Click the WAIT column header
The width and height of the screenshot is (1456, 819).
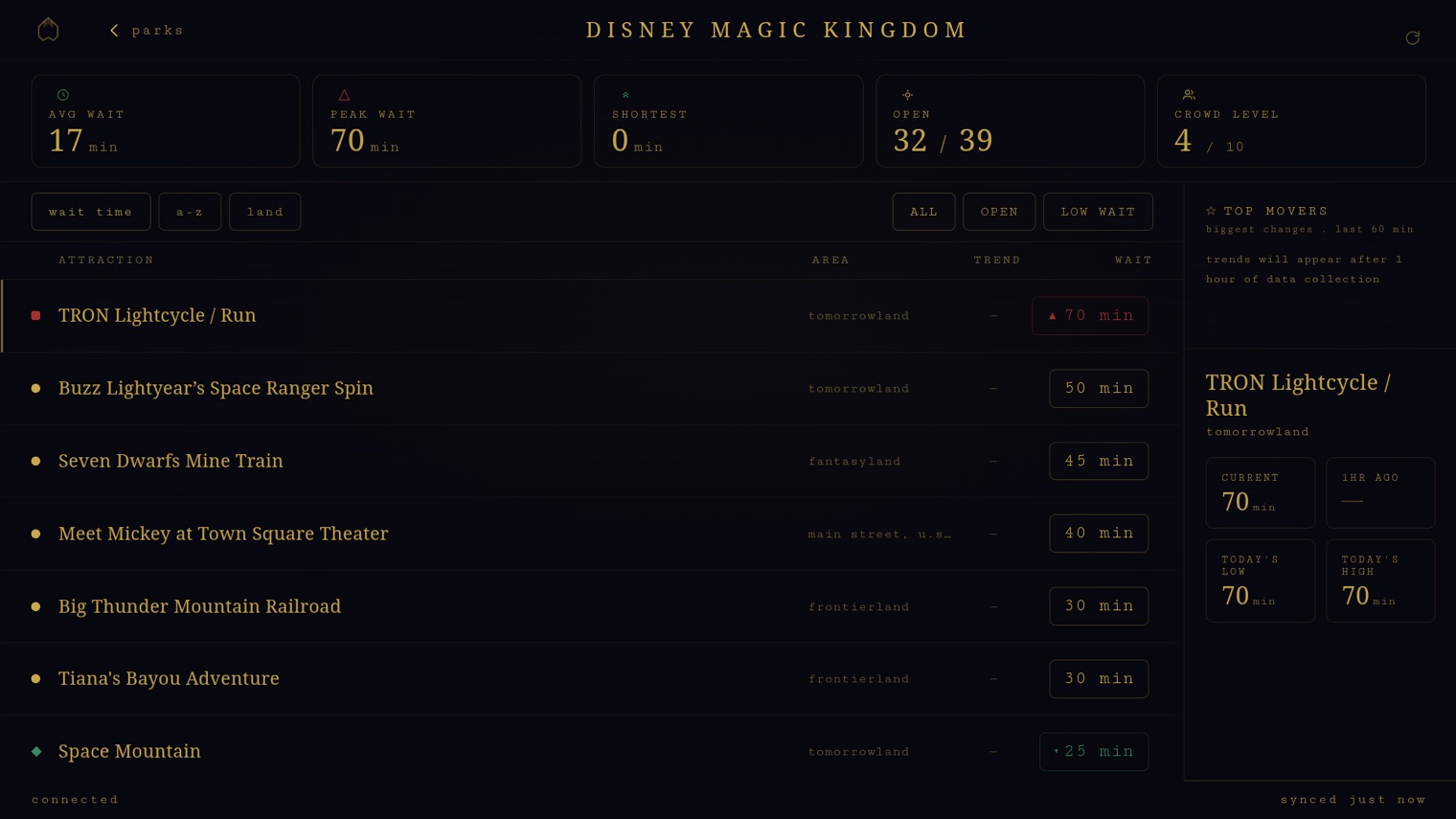point(1133,260)
